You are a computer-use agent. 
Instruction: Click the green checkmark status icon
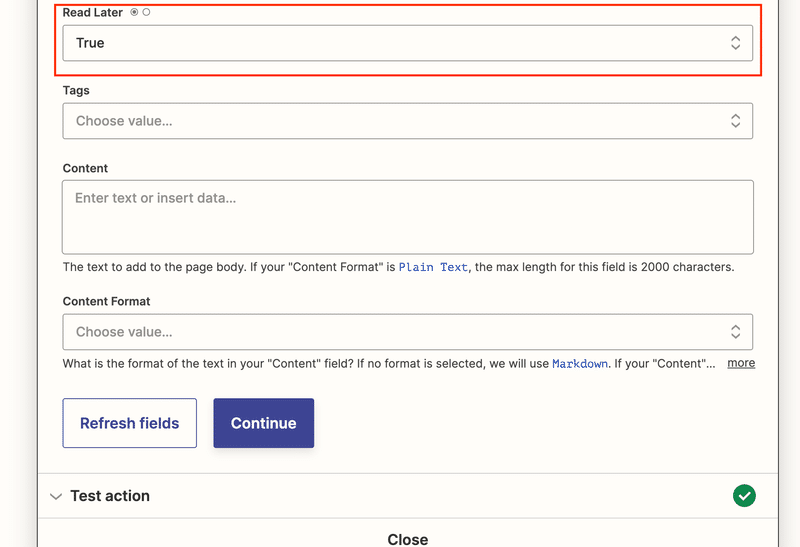[744, 496]
